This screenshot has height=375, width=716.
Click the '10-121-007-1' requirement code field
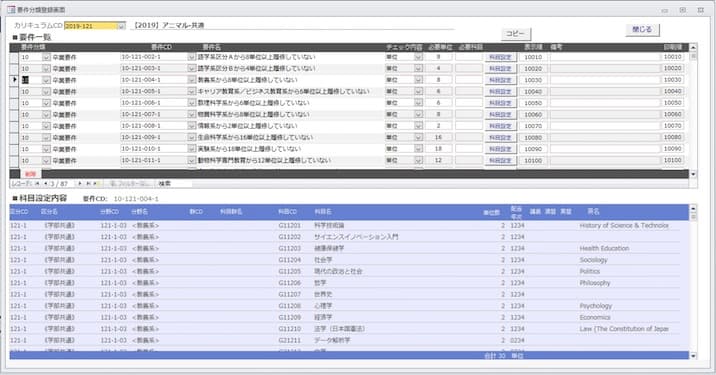(154, 114)
